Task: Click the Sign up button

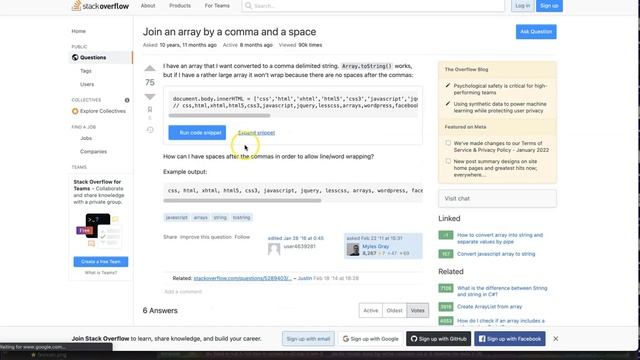Action: [x=549, y=6]
